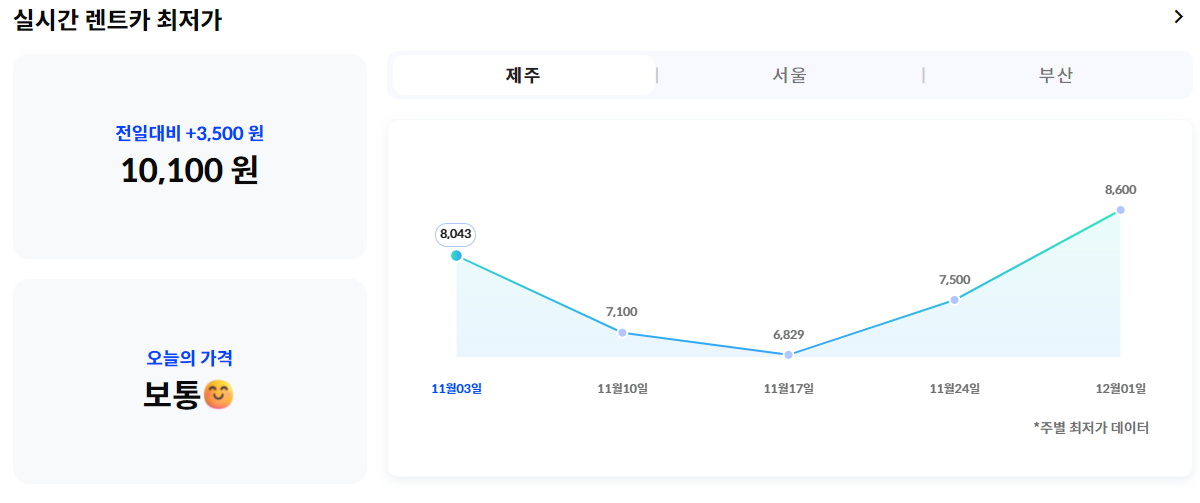Image resolution: width=1200 pixels, height=503 pixels.
Task: Select the 제주 tab
Action: [524, 75]
